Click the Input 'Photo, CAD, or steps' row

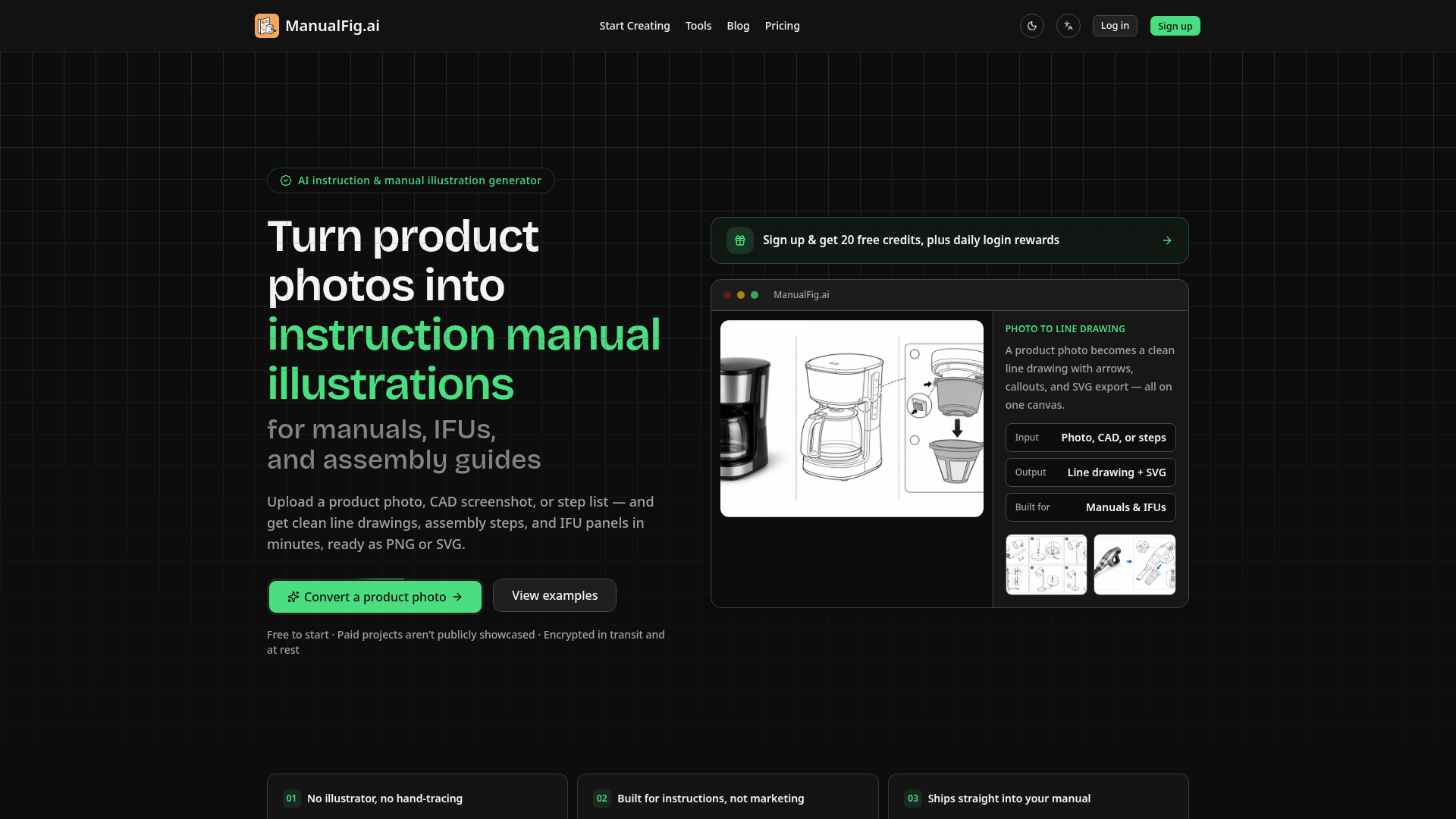1090,438
